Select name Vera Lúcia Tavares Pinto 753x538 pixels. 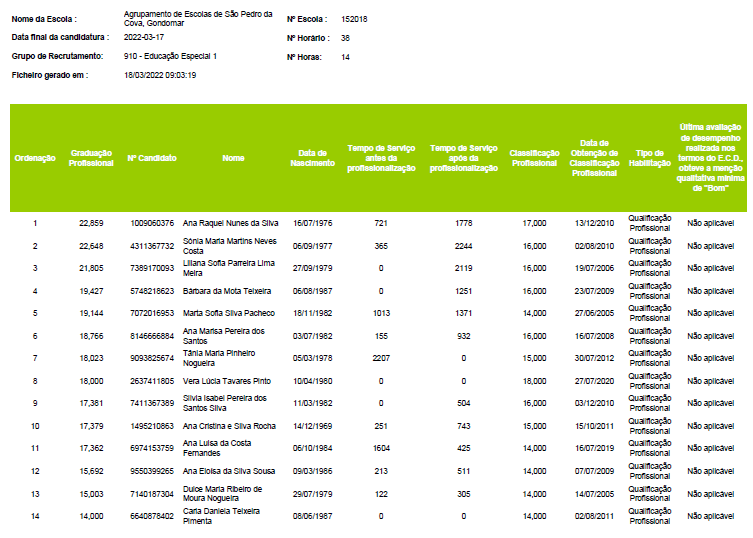(x=227, y=381)
